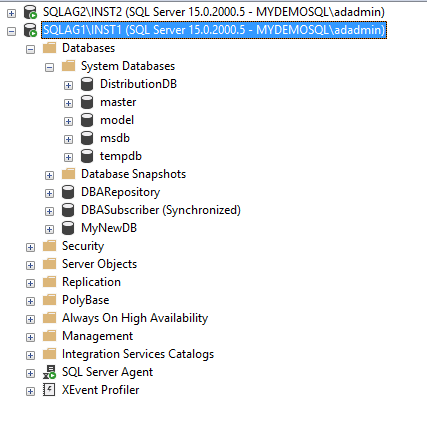
Task: Select the SQL Server Agent label
Action: pyautogui.click(x=107, y=372)
